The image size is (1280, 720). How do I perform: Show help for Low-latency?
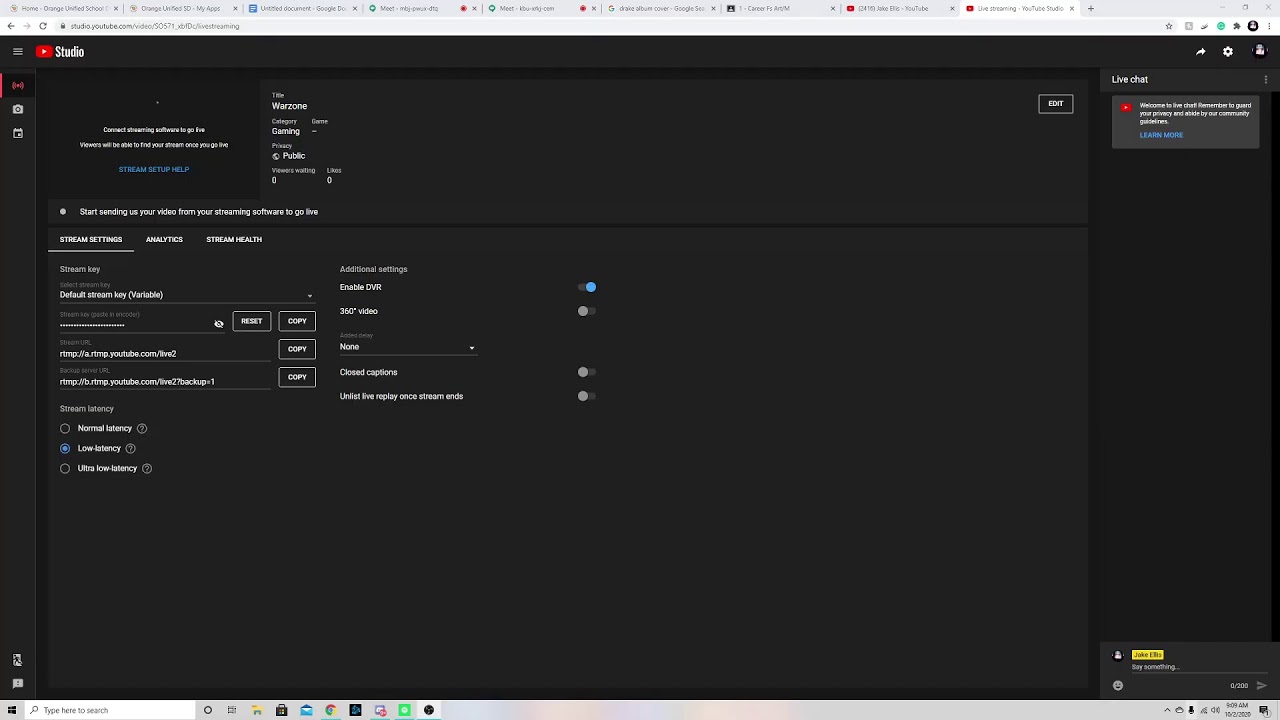130,449
